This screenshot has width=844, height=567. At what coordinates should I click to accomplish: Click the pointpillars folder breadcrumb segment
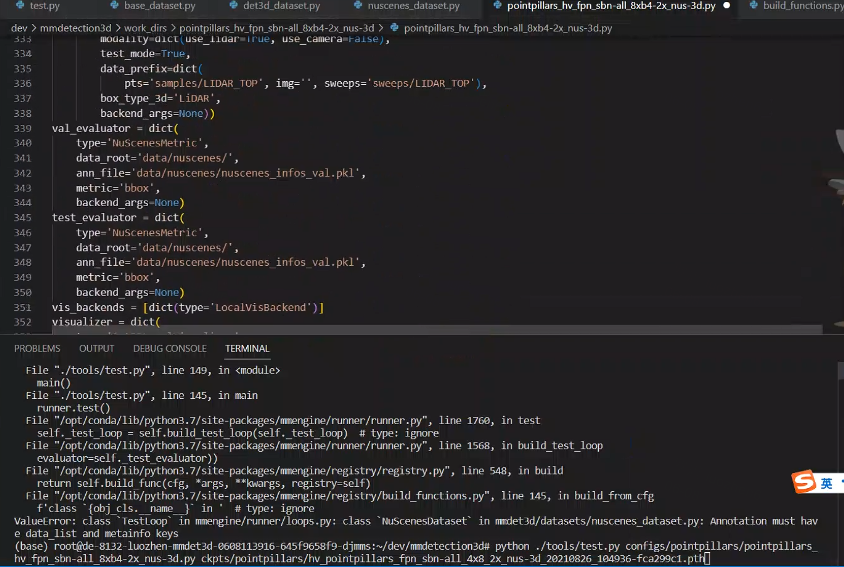277,28
